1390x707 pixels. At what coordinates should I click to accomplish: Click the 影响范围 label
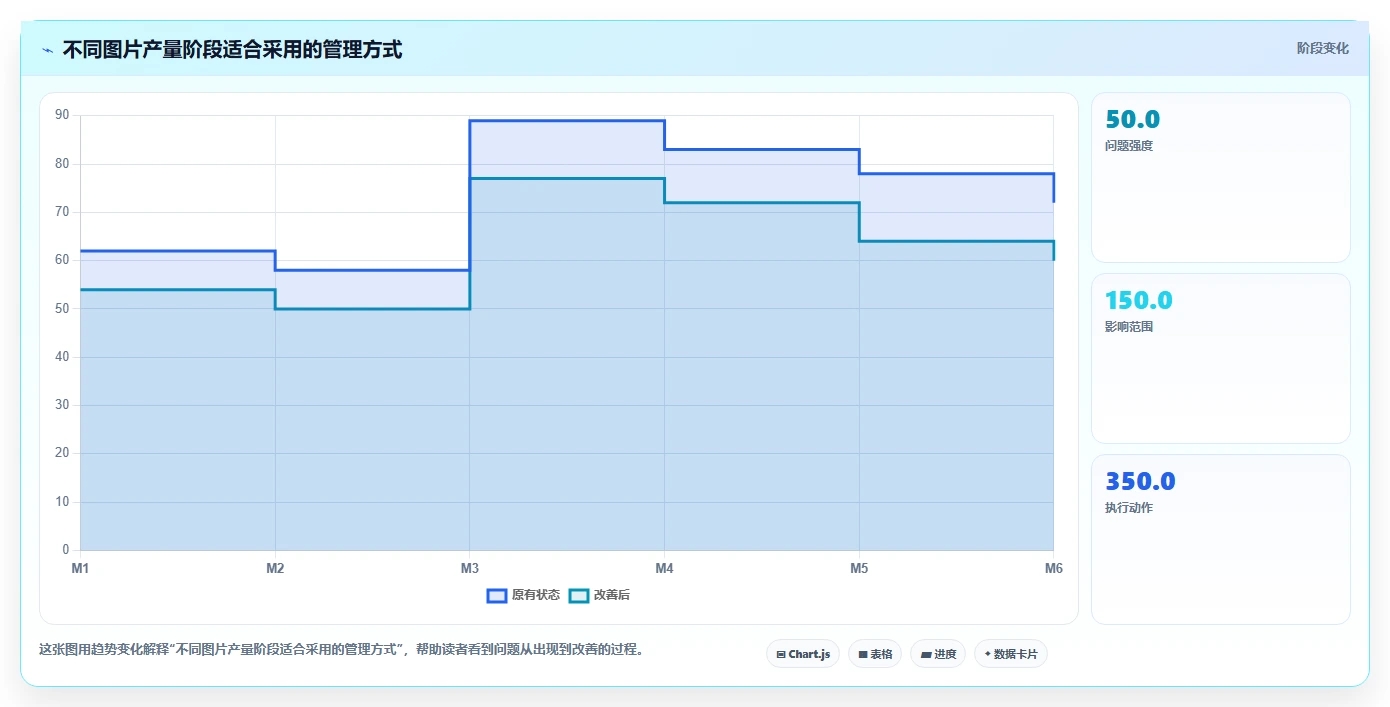(1129, 327)
